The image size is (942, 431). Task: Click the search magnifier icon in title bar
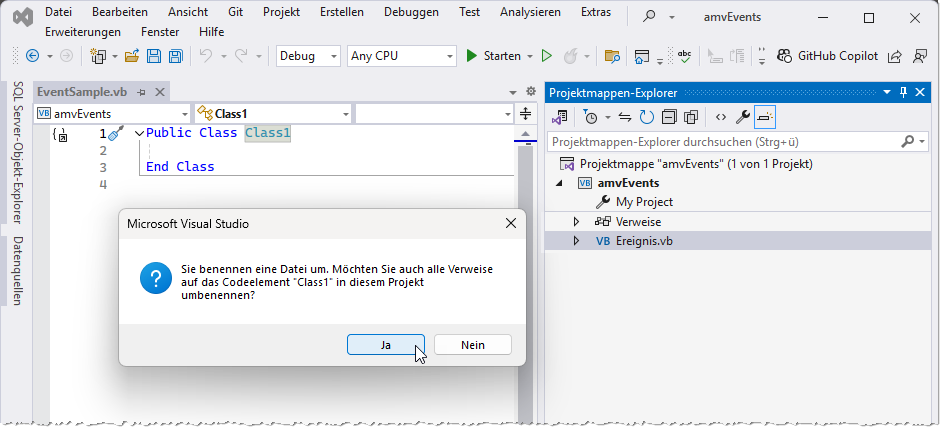point(649,16)
